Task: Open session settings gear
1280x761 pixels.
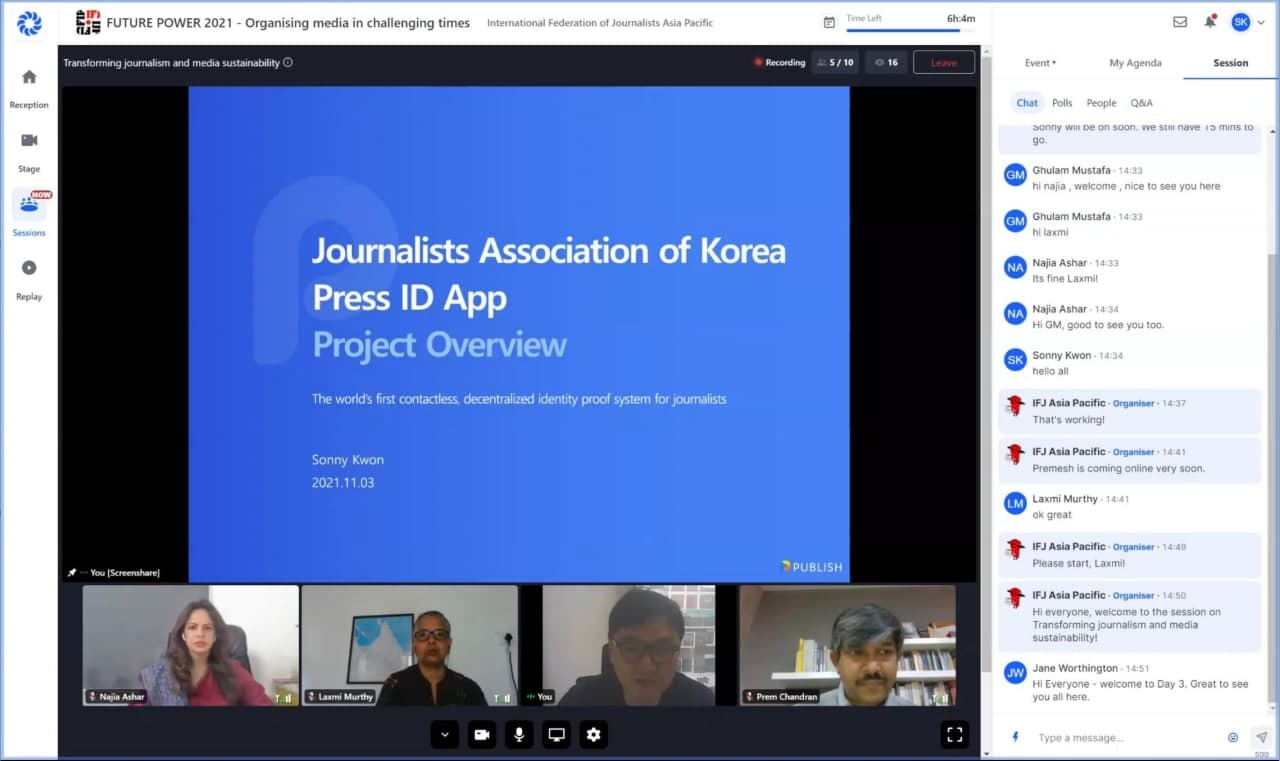Action: tap(594, 735)
